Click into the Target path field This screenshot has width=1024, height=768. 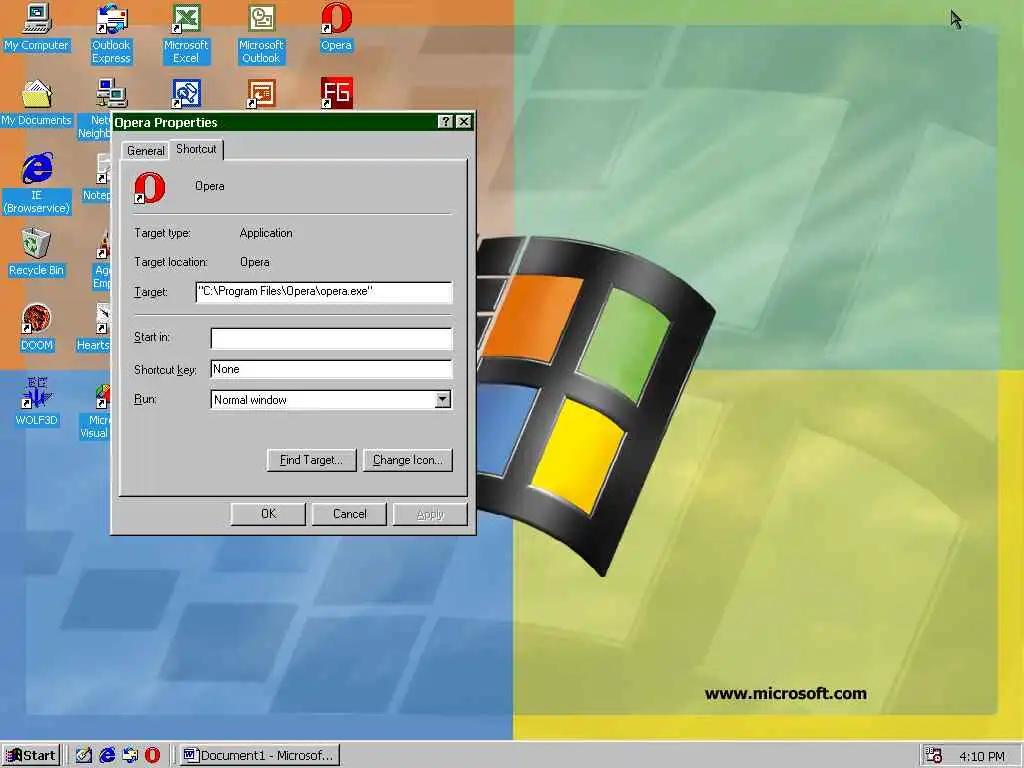tap(324, 292)
